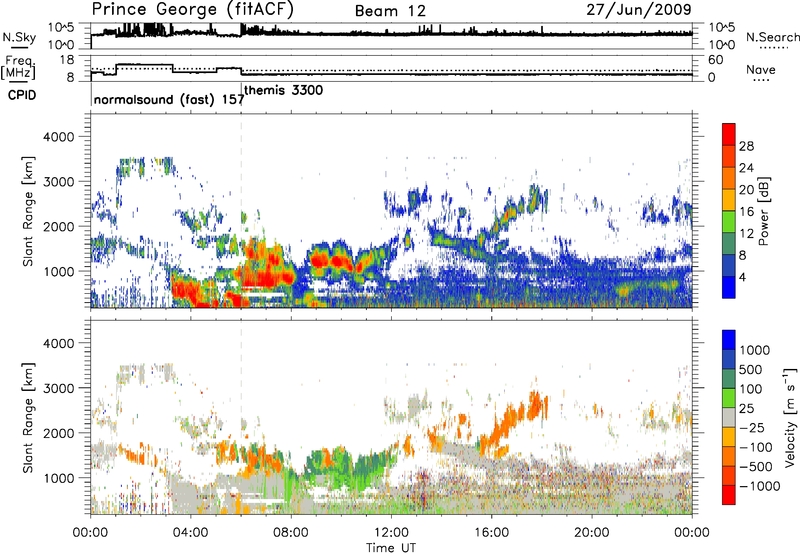The image size is (800, 554).
Task: Click the 'N.Sky' legend label
Action: click(19, 37)
